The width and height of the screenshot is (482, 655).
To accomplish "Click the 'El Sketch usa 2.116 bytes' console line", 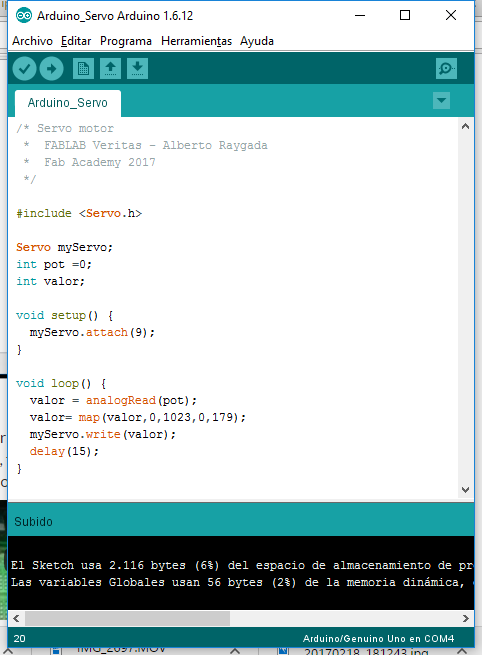I will coord(242,566).
